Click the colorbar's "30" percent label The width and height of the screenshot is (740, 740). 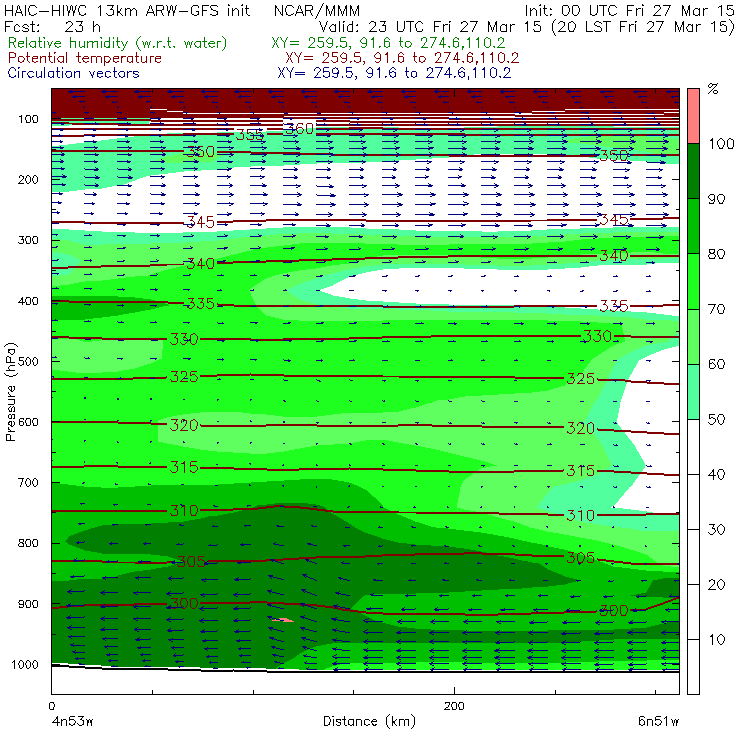click(716, 530)
